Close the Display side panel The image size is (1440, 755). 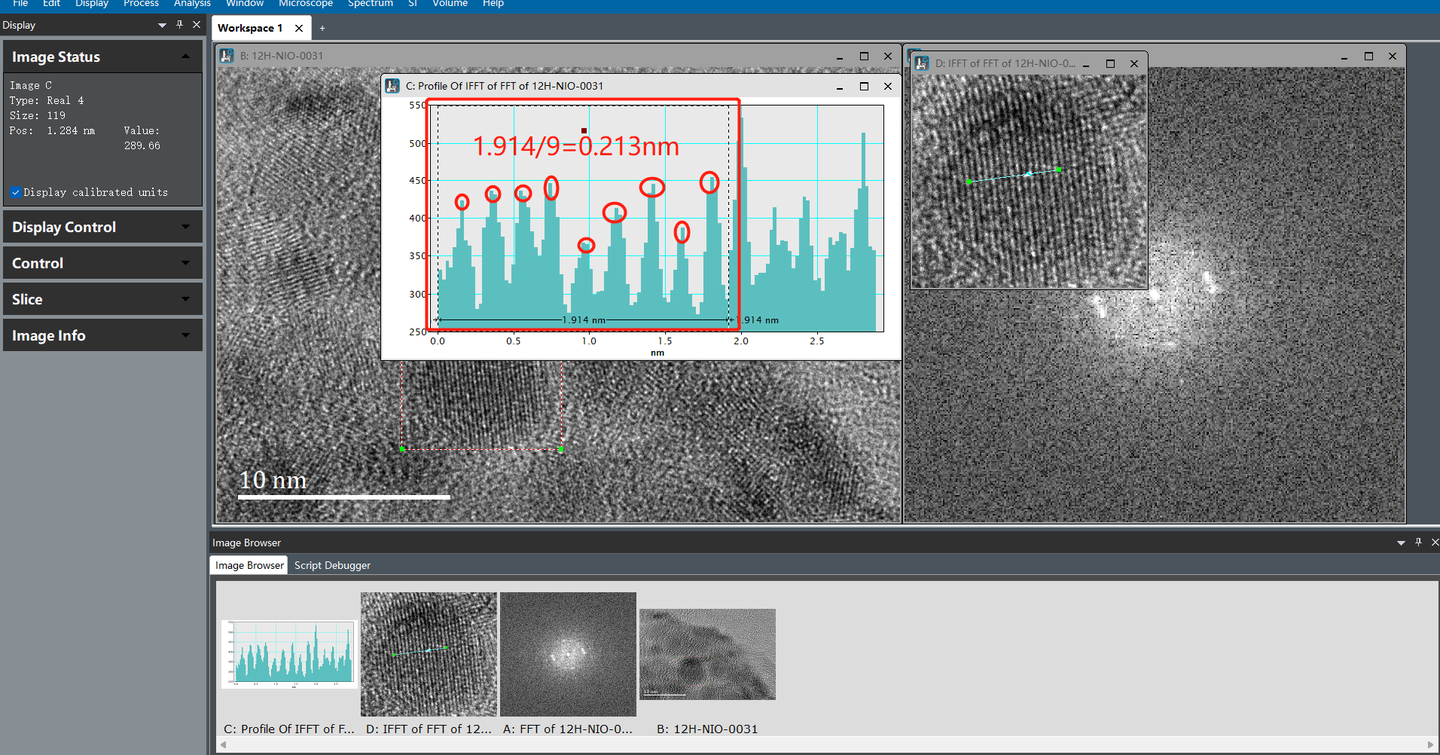pos(196,25)
